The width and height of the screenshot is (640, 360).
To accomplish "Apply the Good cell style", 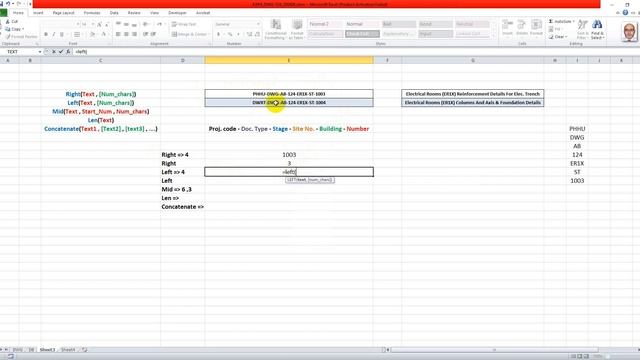I will click(436, 24).
